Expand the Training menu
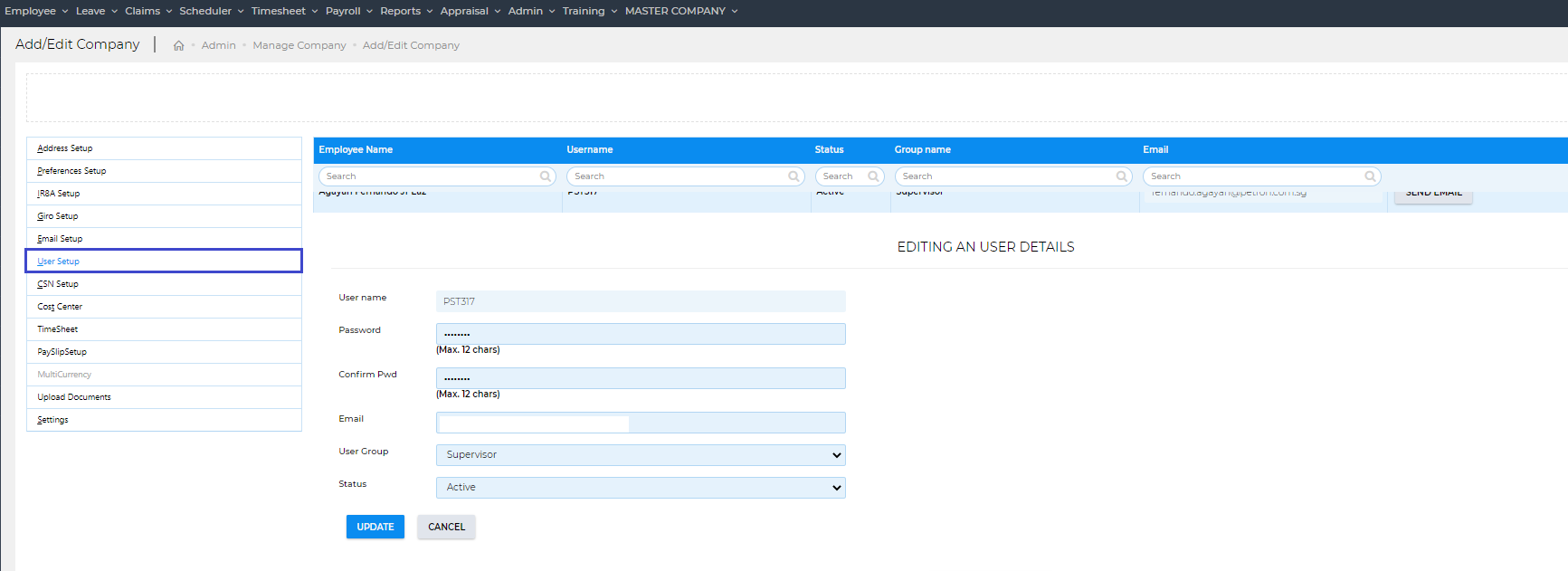 pyautogui.click(x=590, y=11)
